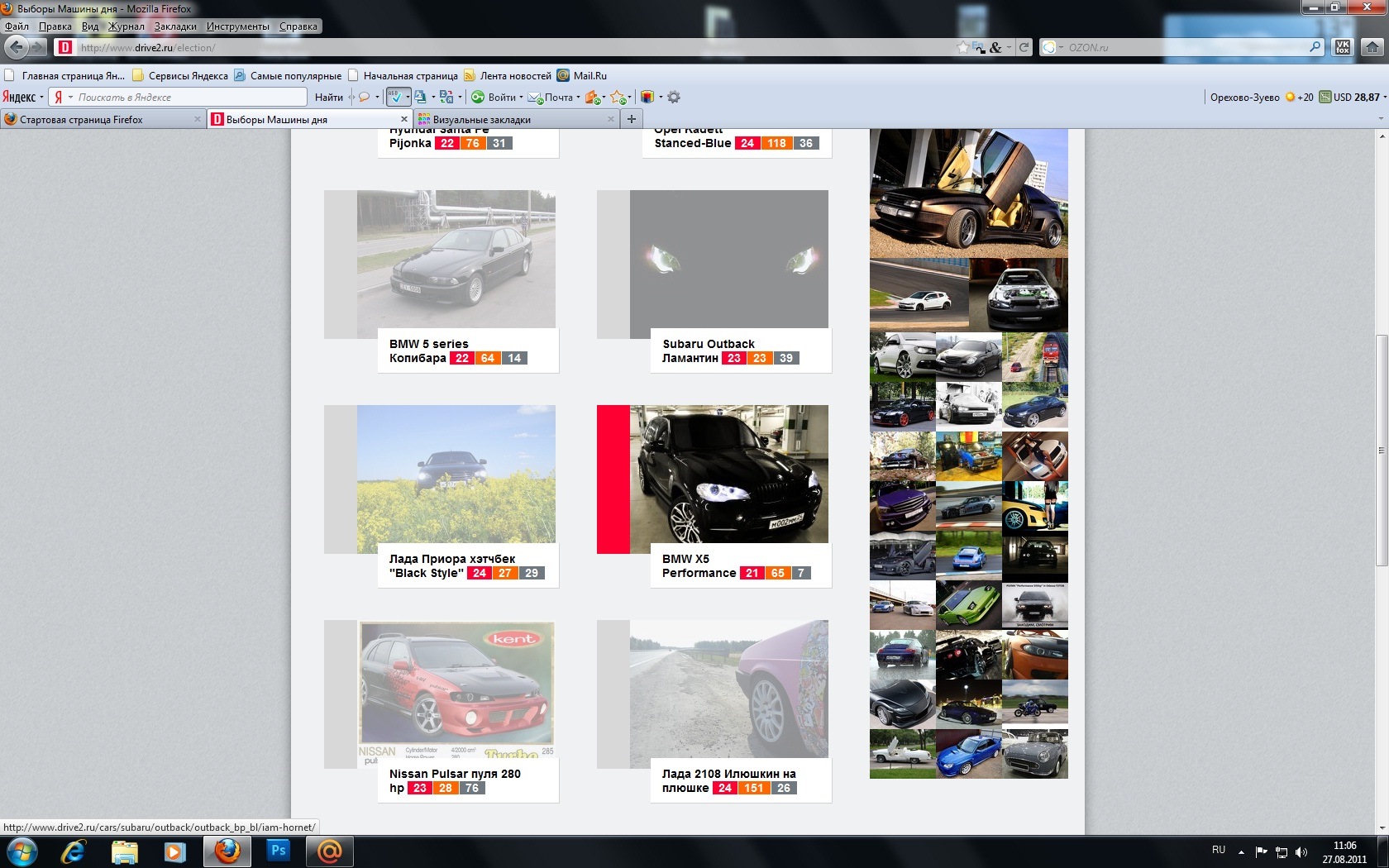Open the Инструменты menu
The image size is (1389, 868).
point(238,26)
